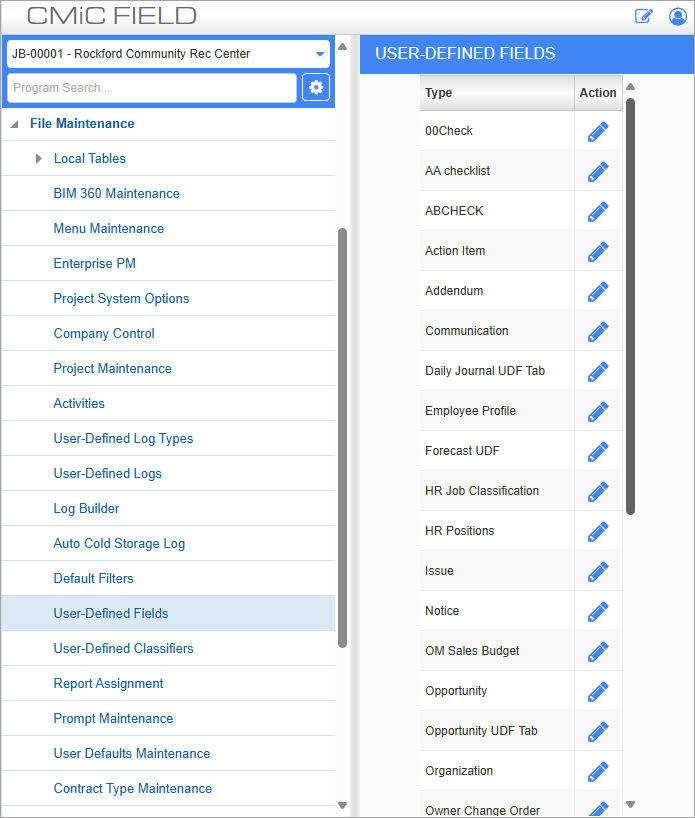Viewport: 695px width, 818px height.
Task: Click the gear icon beside Program Search
Action: coord(316,87)
